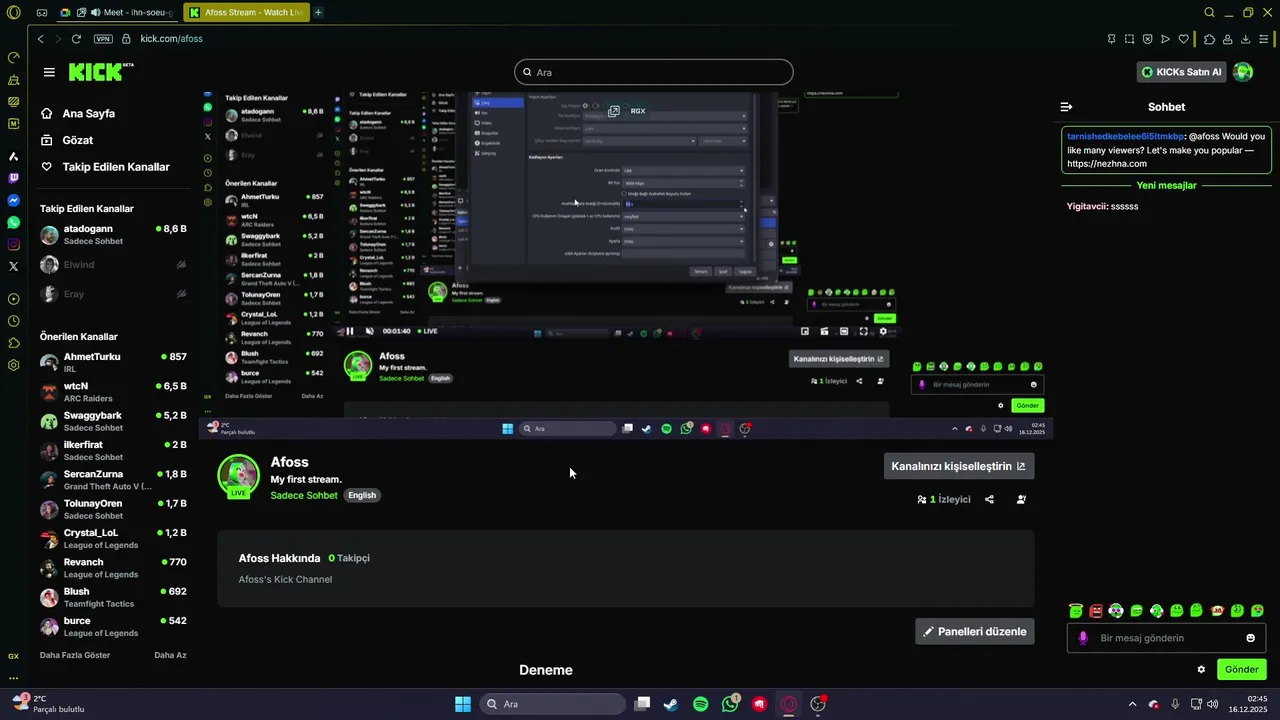Click the KICKs Satın Al button

(1182, 72)
